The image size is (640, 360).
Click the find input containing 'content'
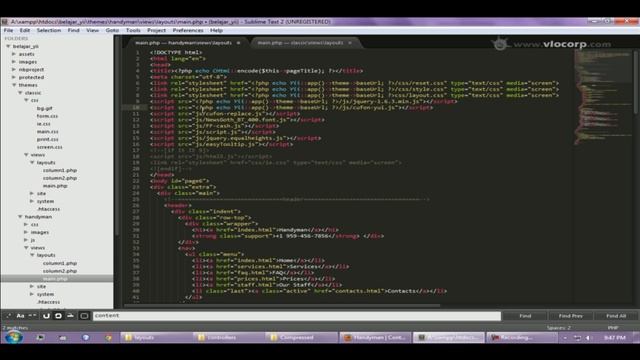pos(297,316)
